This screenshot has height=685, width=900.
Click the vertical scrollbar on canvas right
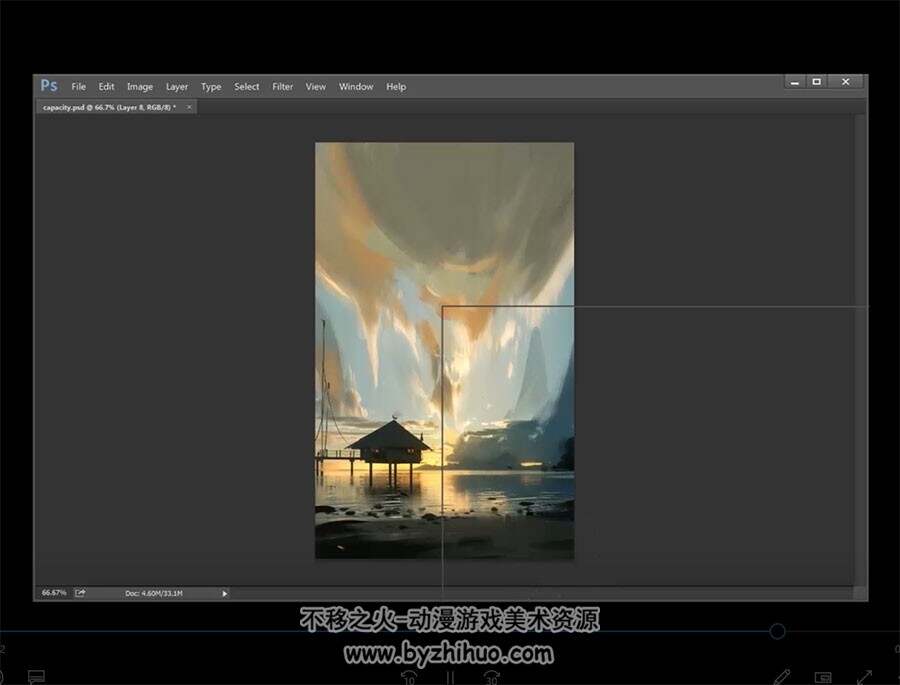[859, 349]
